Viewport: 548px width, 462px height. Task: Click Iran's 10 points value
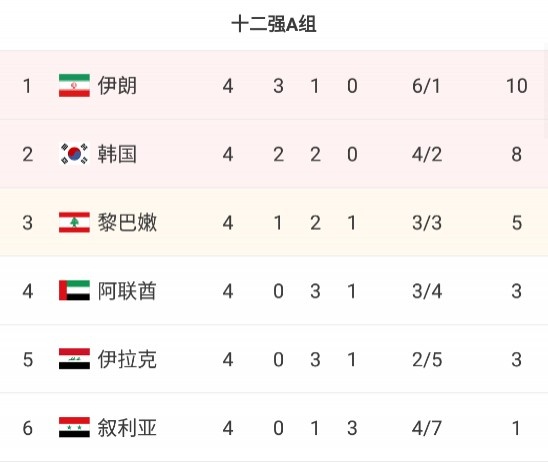[517, 86]
